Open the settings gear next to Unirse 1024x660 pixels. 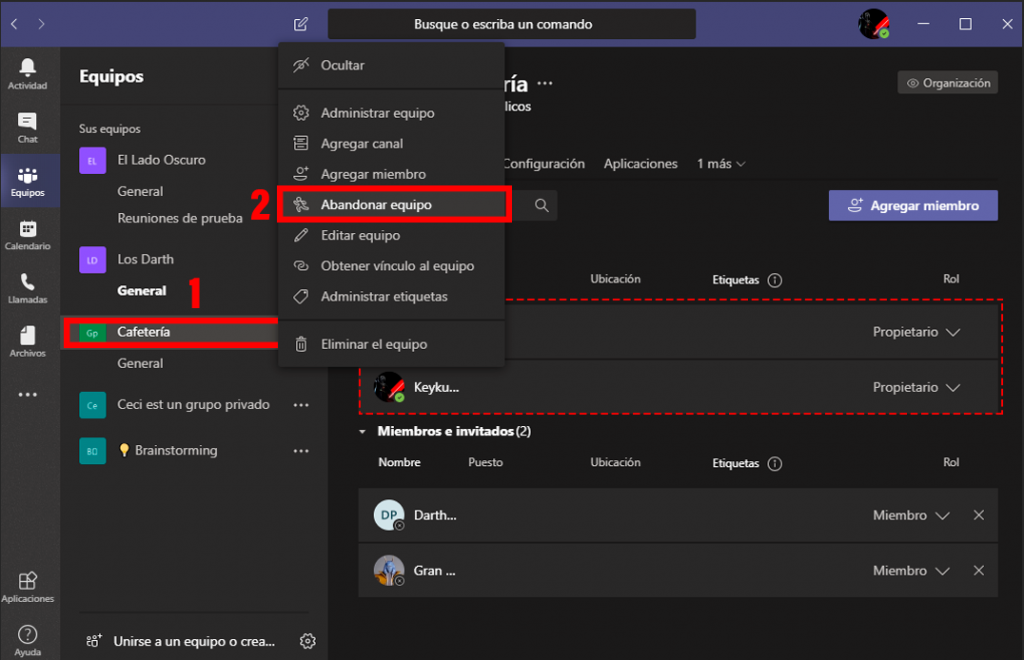point(308,641)
